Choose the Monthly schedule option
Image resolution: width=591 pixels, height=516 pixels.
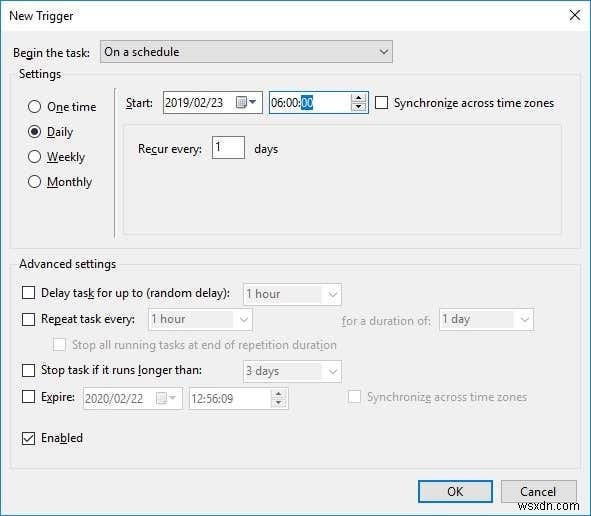[x=34, y=182]
